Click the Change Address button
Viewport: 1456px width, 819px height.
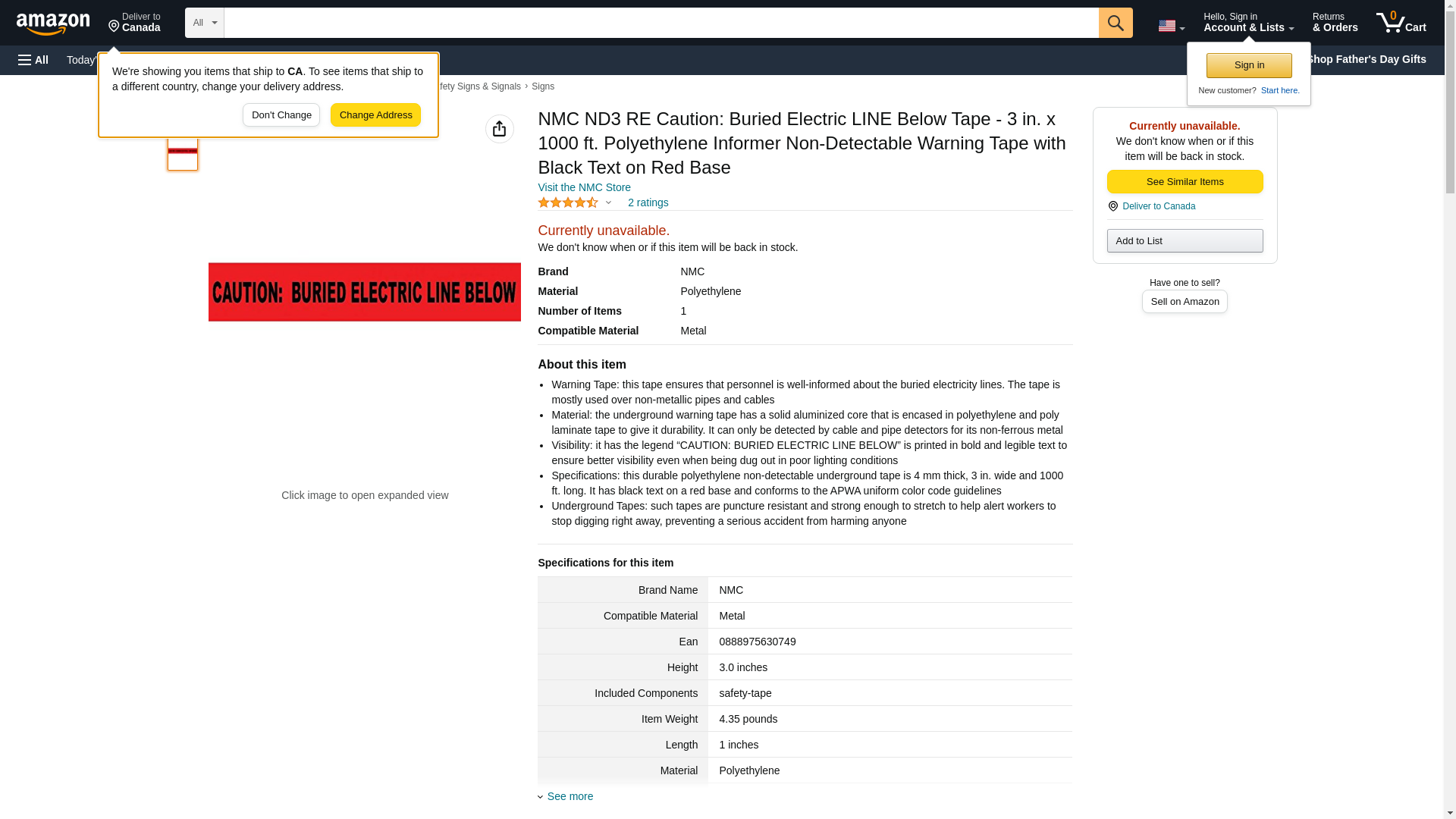click(x=375, y=115)
